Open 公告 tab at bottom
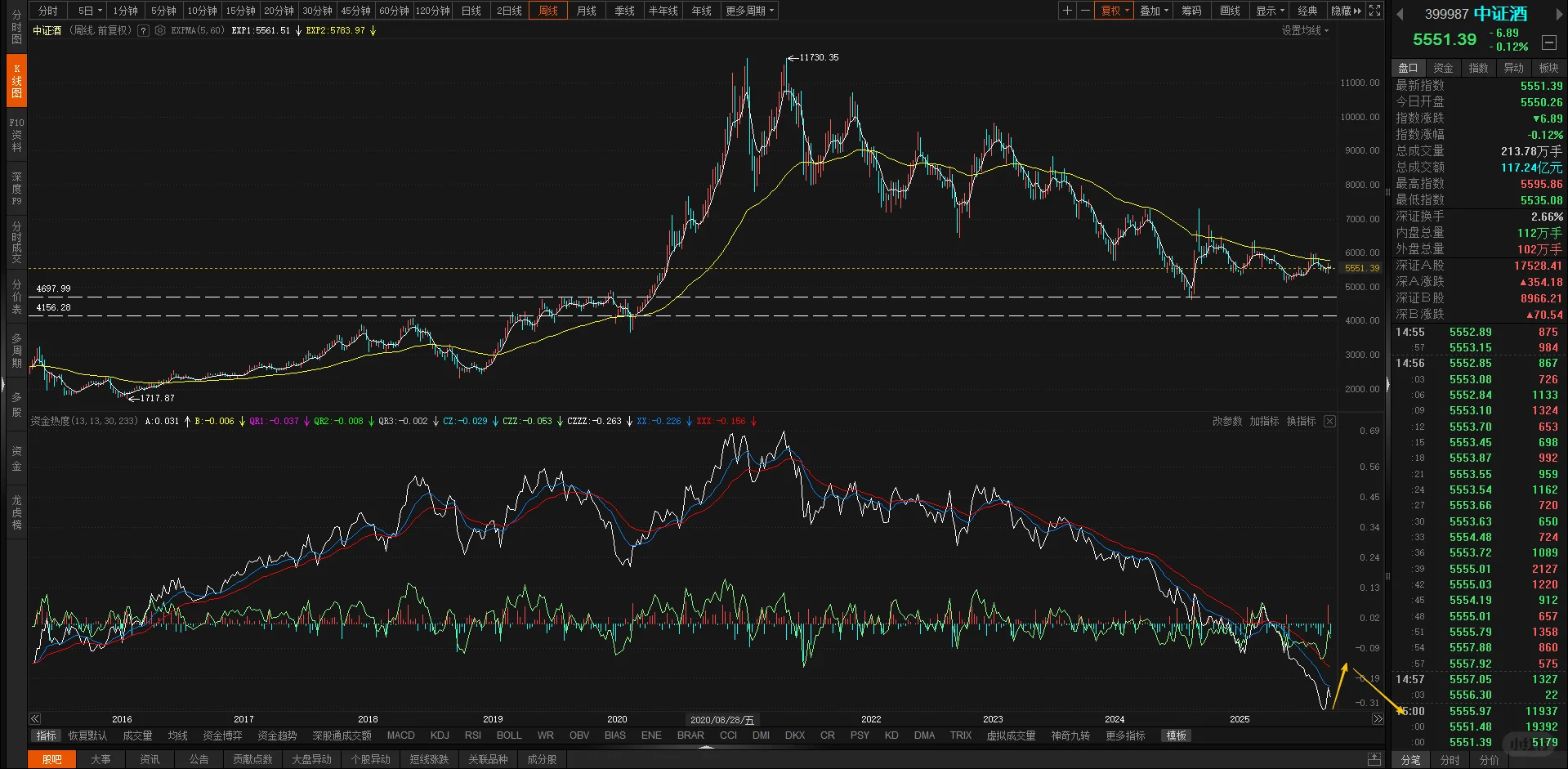The height and width of the screenshot is (769, 1568). (199, 759)
